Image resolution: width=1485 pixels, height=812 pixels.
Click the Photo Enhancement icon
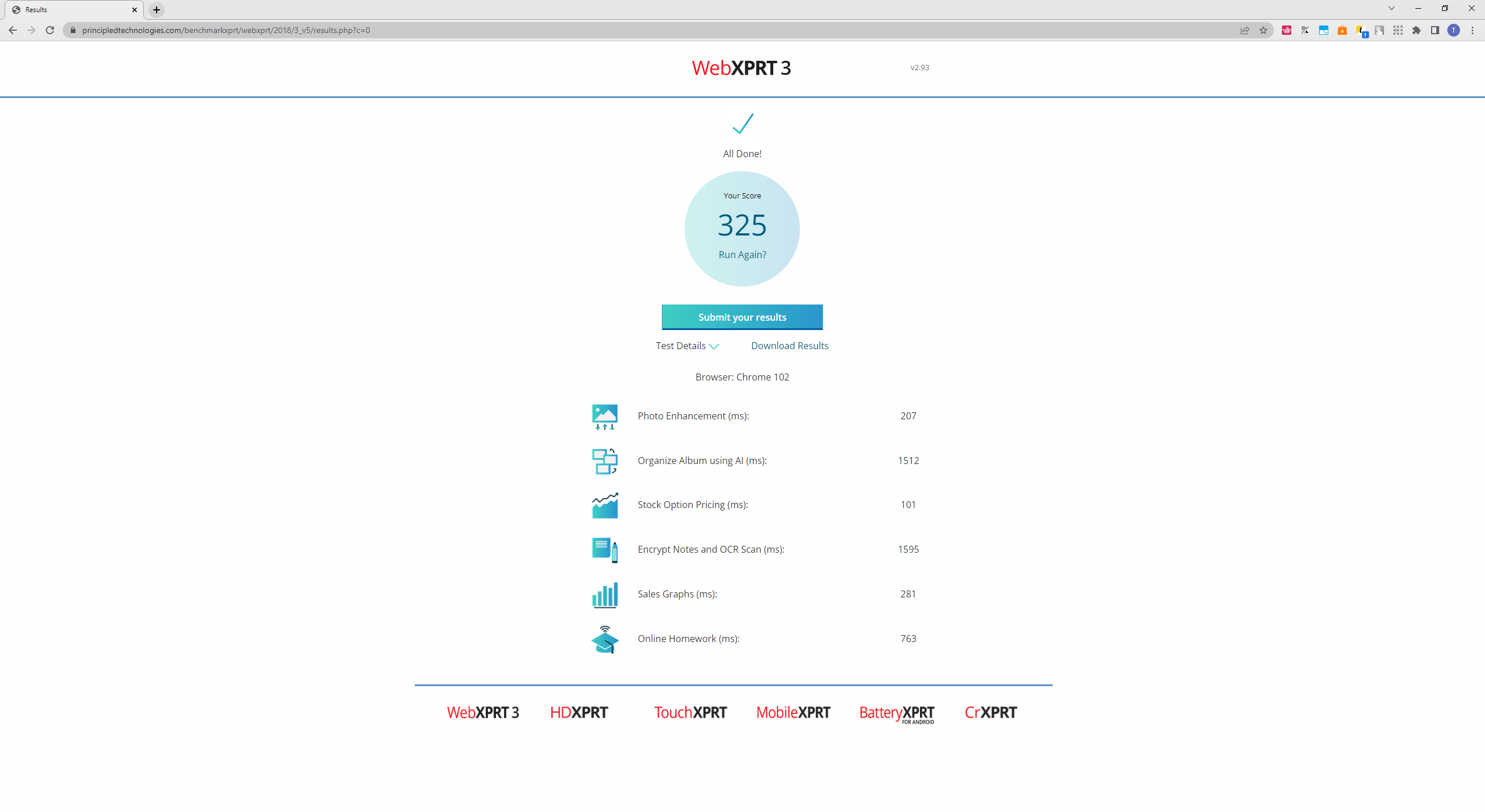coord(604,416)
